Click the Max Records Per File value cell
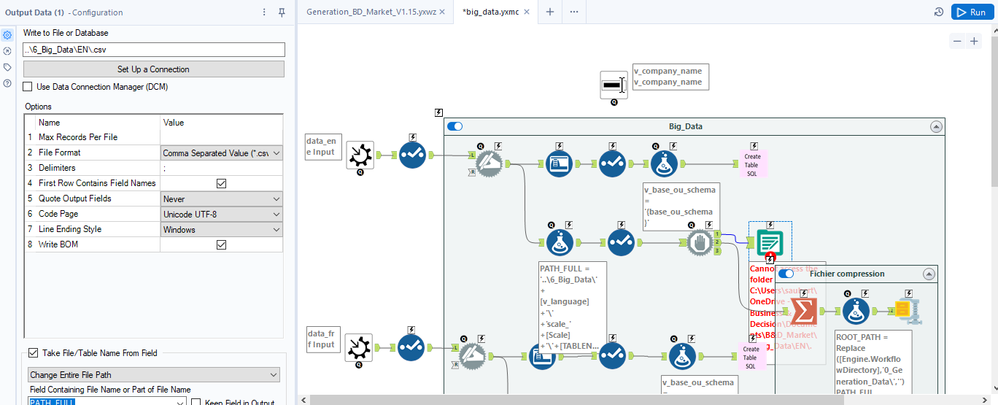 pos(221,138)
